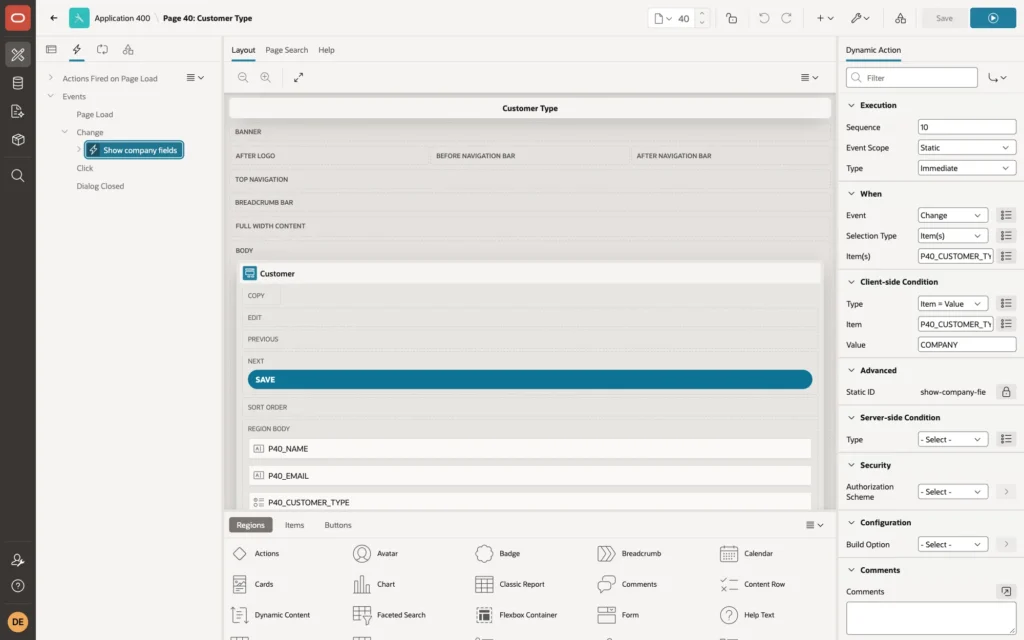Switch to the Dynamic Actions lightning tab
Image resolution: width=1024 pixels, height=640 pixels.
point(76,50)
